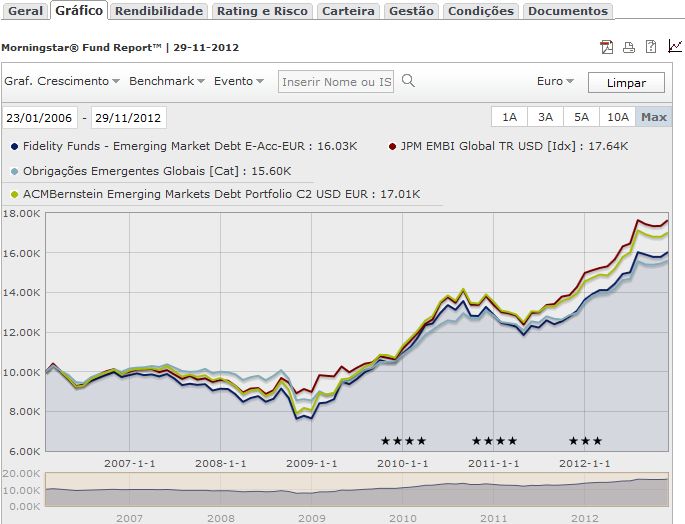The image size is (685, 524).
Task: Open the Condições tab
Action: pos(481,11)
